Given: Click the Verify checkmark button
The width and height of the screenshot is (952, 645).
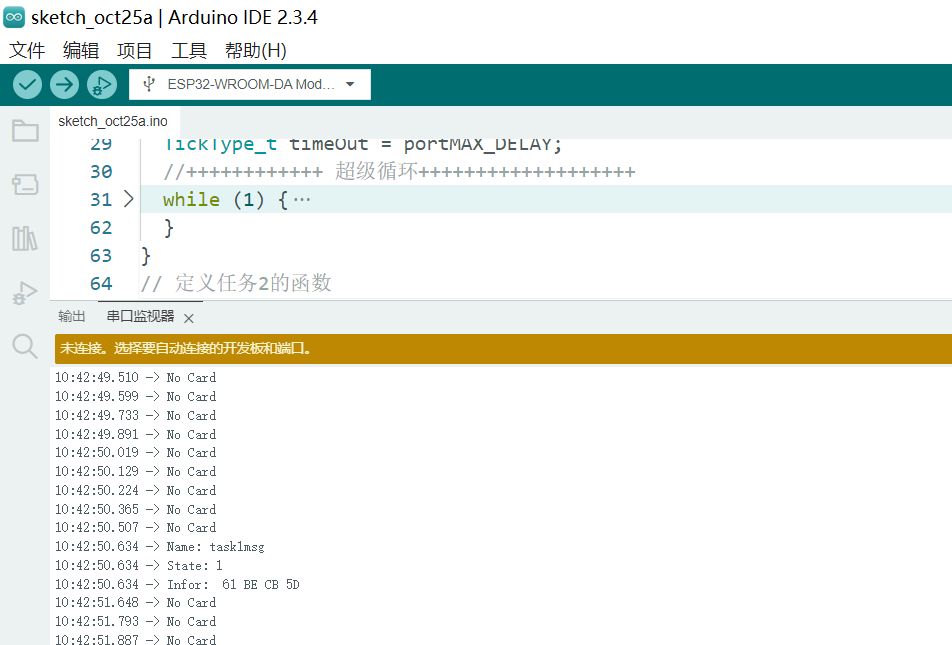Looking at the screenshot, I should pos(27,84).
